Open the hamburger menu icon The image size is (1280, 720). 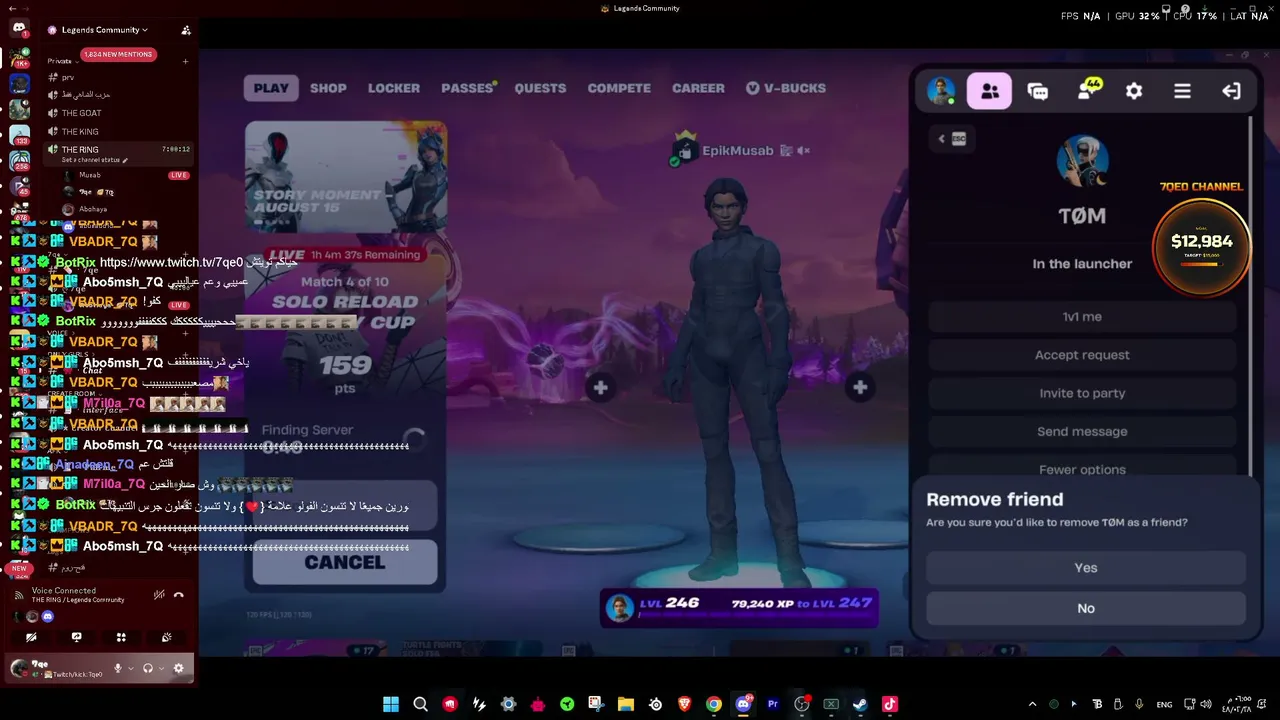(1182, 91)
